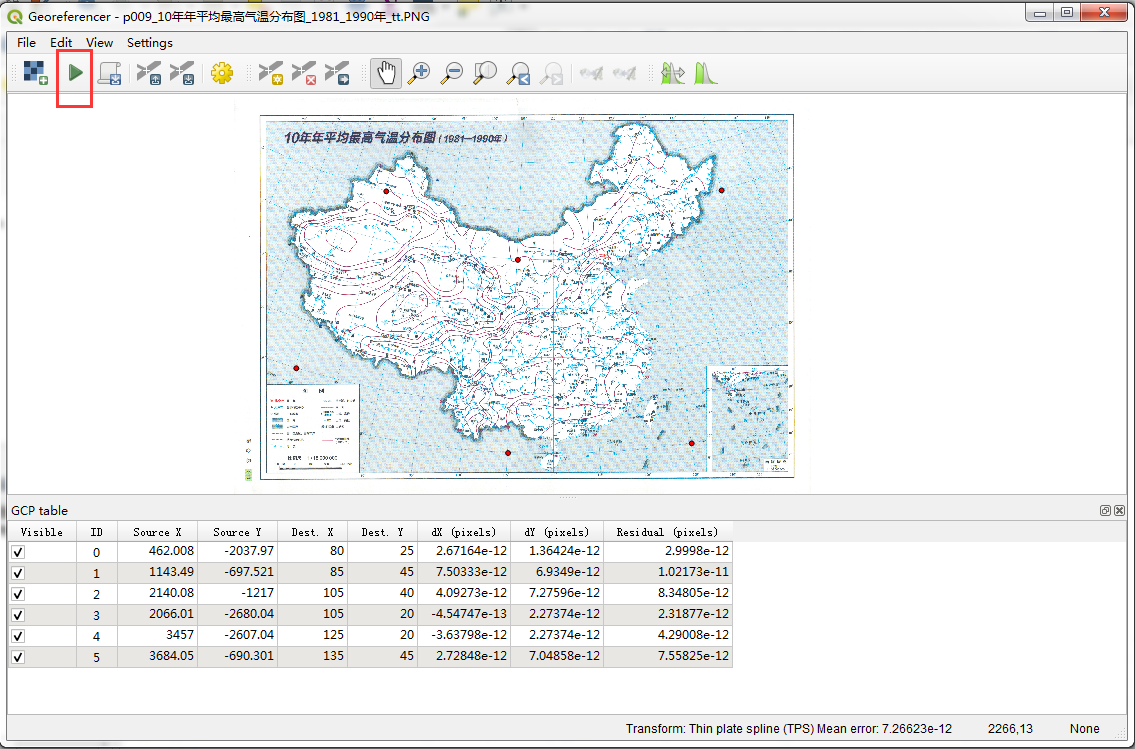Float the GCP table panel
The height and width of the screenshot is (749, 1135).
(1105, 510)
